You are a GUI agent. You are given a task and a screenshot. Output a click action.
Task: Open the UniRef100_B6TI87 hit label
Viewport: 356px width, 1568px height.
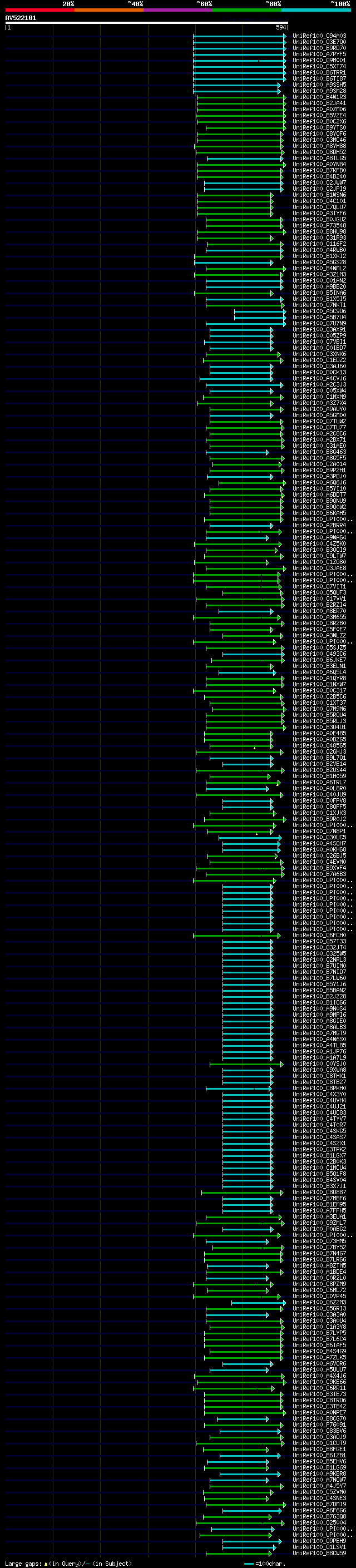pos(319,78)
